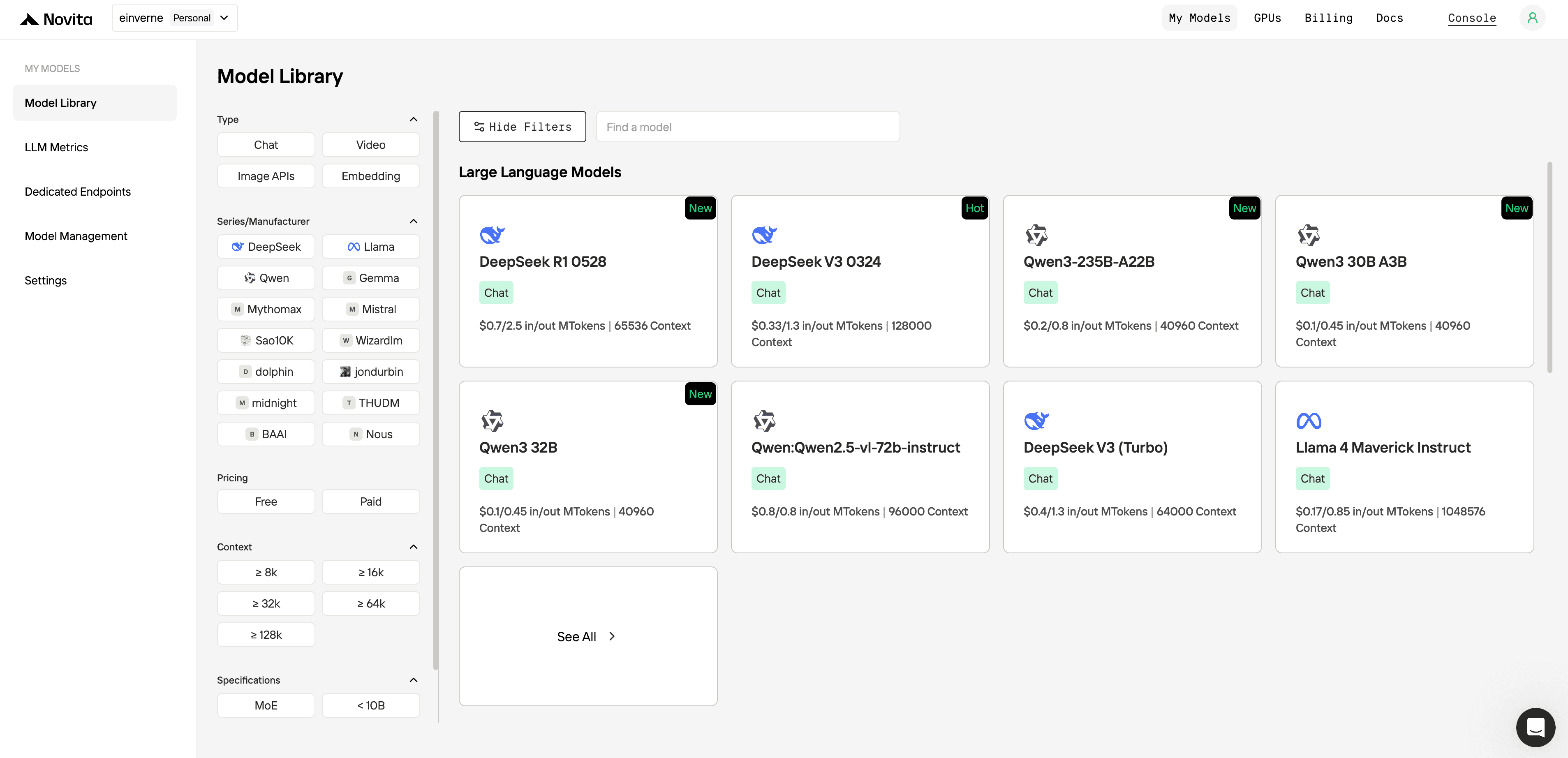This screenshot has height=758, width=1568.
Task: Open Settings in sidebar
Action: 94,281
